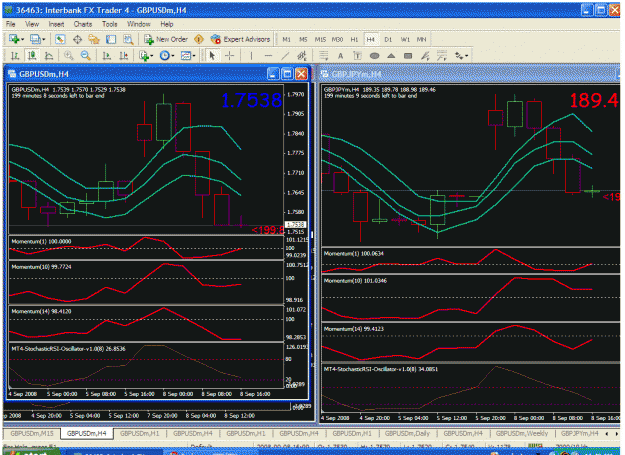Open the File menu
Viewport: 625px width, 455px height.
(10, 24)
